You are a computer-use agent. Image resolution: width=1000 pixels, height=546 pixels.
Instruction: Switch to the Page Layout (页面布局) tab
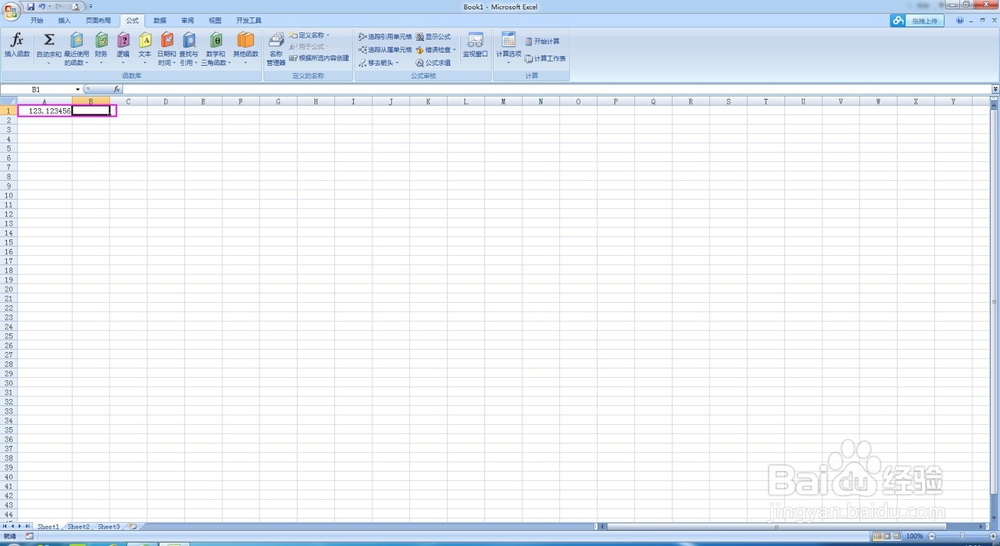[x=98, y=20]
